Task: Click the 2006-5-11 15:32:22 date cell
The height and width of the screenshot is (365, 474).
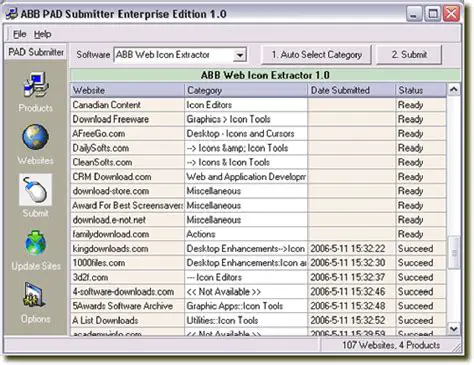Action: click(352, 249)
